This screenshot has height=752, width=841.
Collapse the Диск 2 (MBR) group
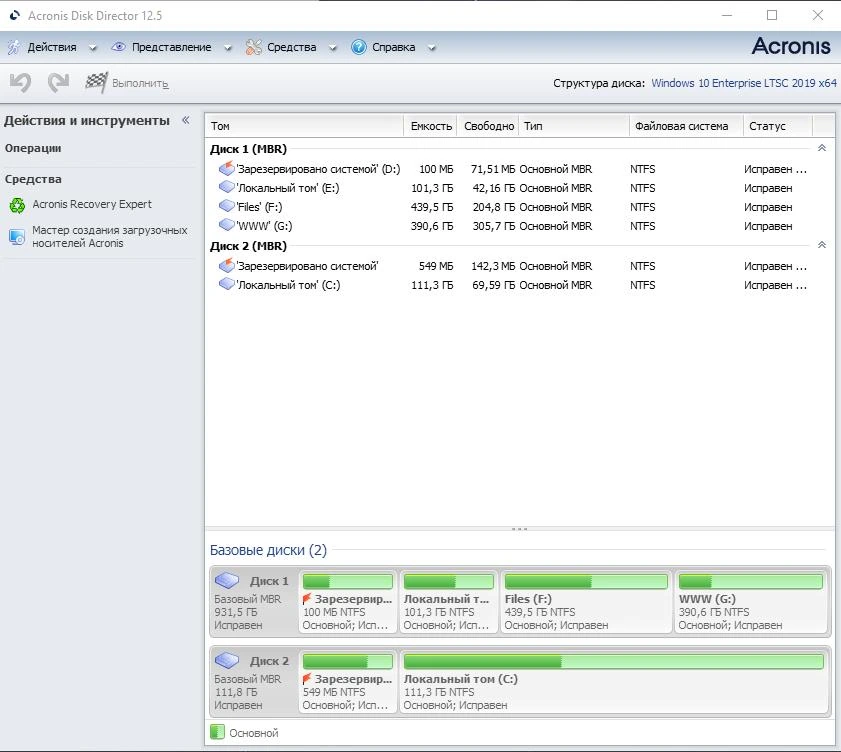click(821, 245)
